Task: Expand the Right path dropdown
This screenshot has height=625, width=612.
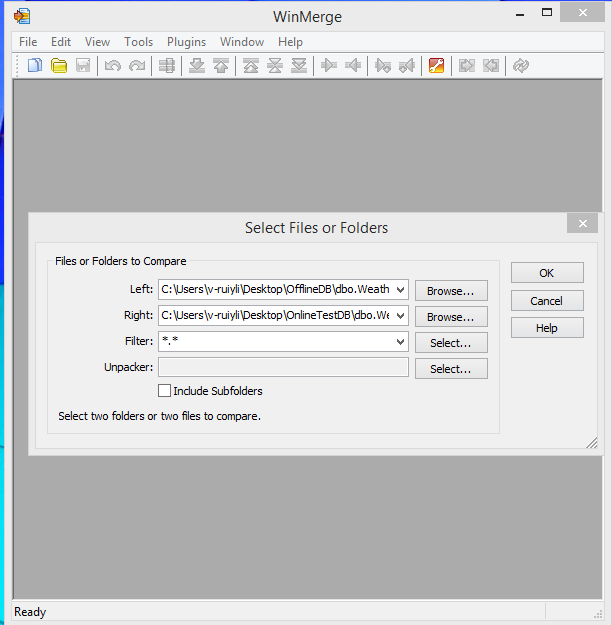Action: pyautogui.click(x=401, y=316)
